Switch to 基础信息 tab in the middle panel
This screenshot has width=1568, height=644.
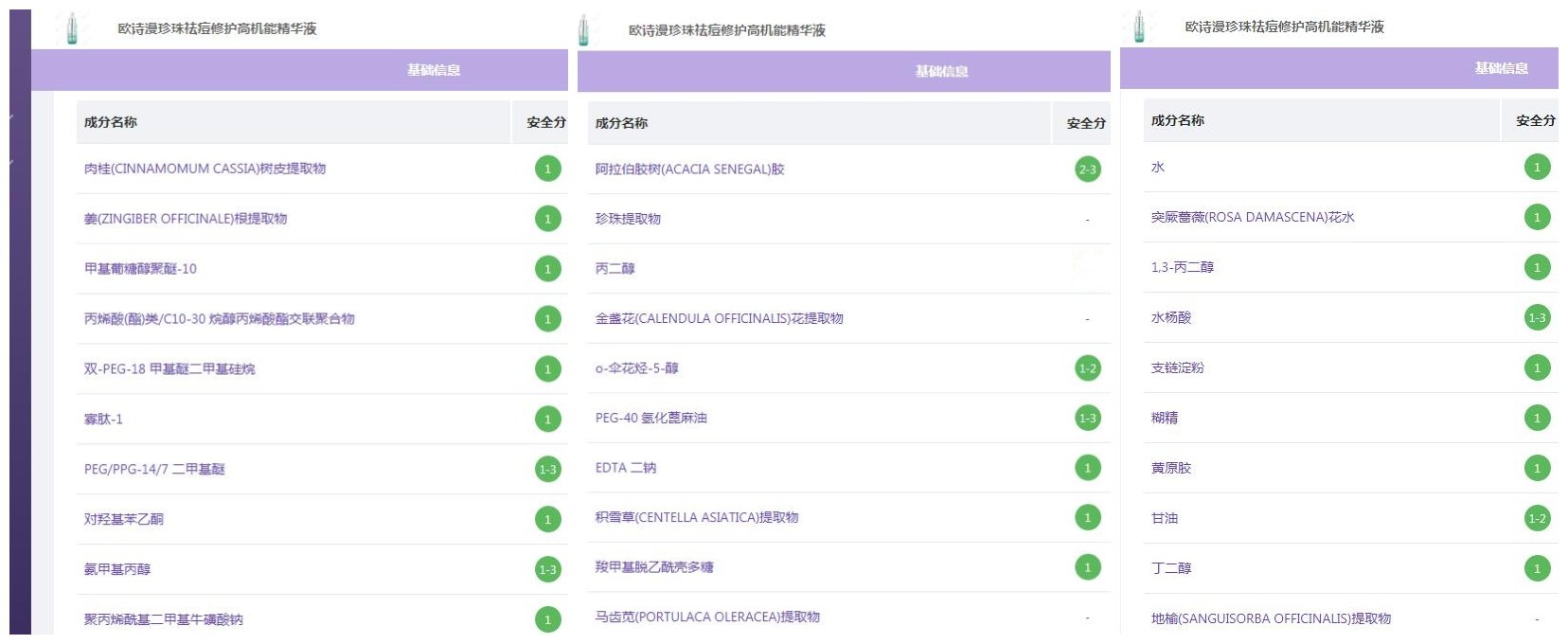(941, 72)
